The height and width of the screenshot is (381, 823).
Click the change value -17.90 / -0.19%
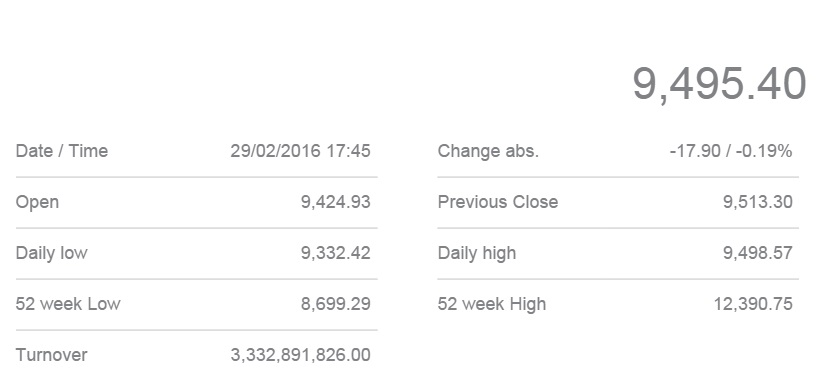(731, 151)
